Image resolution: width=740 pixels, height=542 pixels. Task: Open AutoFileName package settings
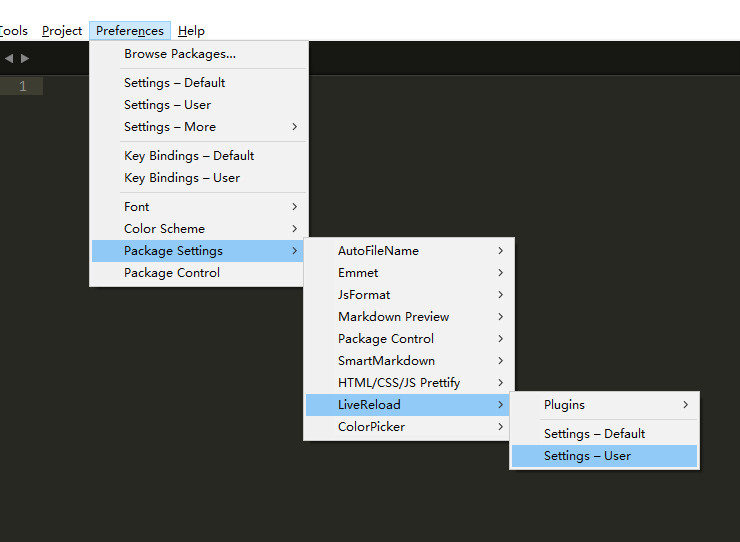coord(407,251)
